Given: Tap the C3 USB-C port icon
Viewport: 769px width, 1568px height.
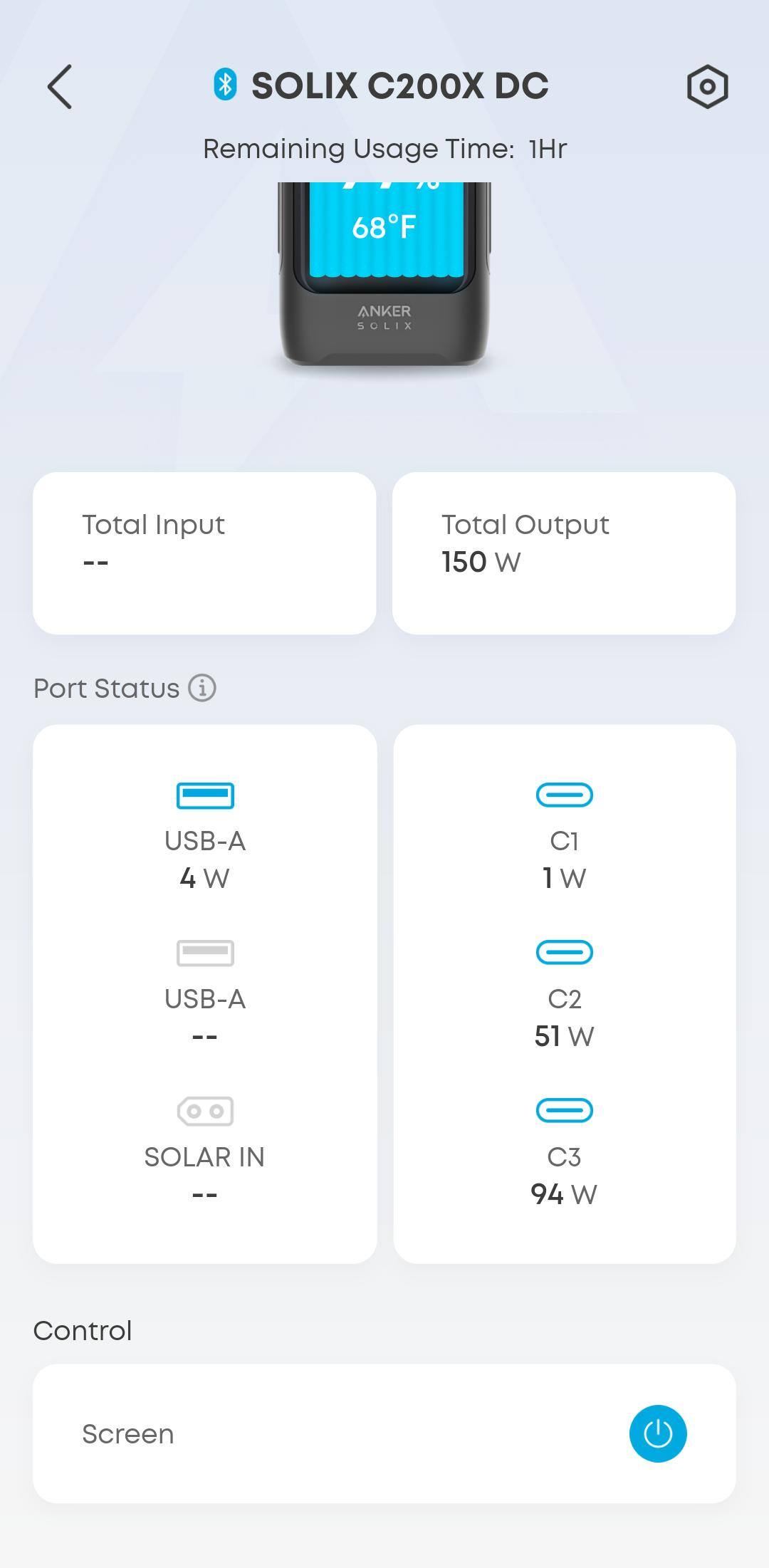Looking at the screenshot, I should [x=564, y=1110].
